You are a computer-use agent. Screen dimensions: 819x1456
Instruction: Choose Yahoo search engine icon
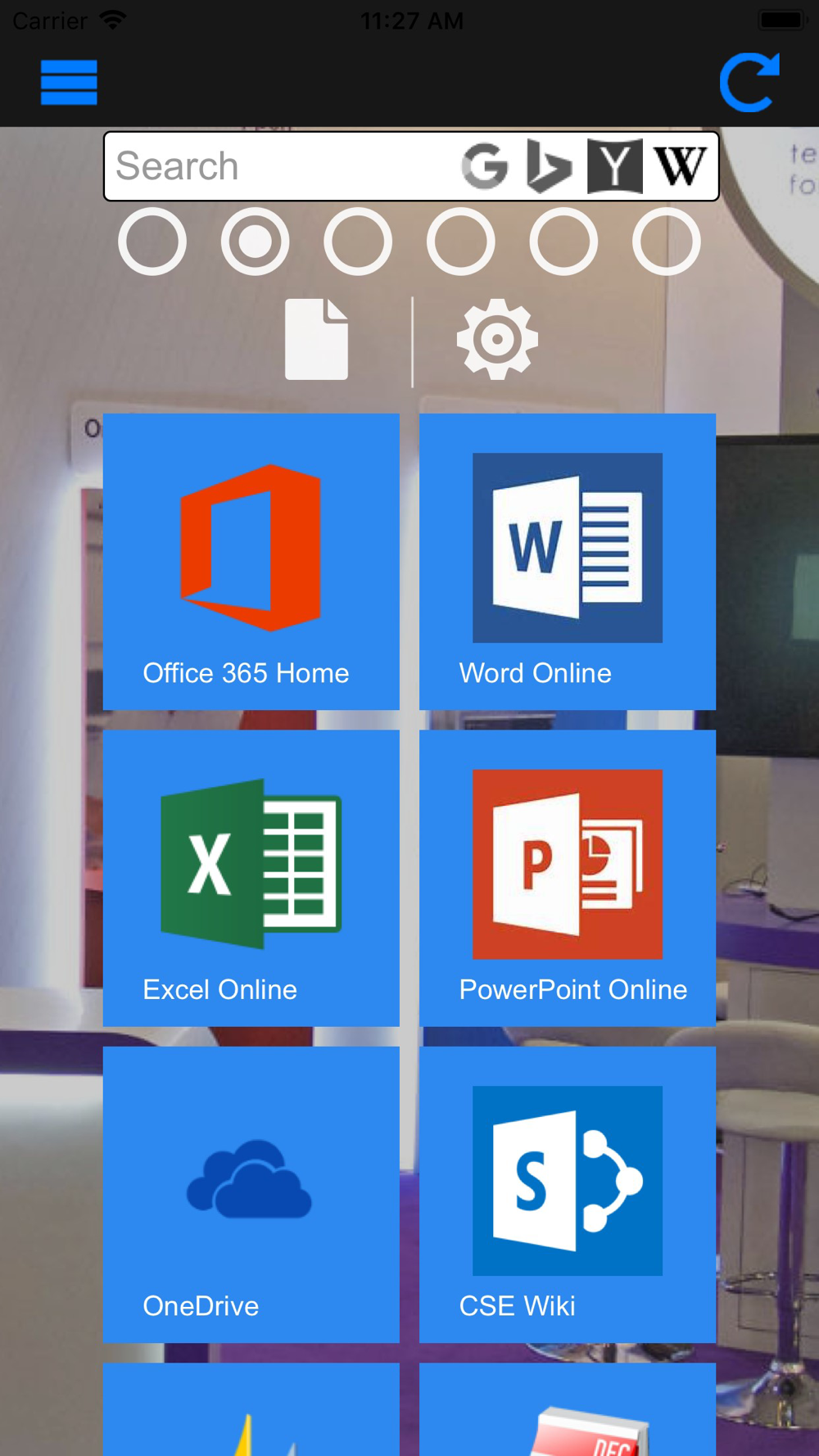pyautogui.click(x=615, y=166)
